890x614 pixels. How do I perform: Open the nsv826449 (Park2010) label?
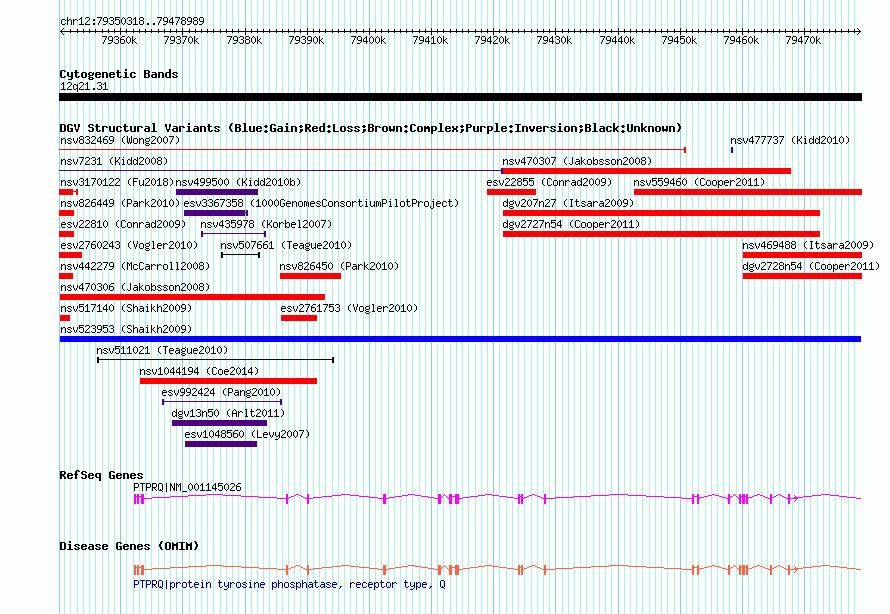pos(120,203)
